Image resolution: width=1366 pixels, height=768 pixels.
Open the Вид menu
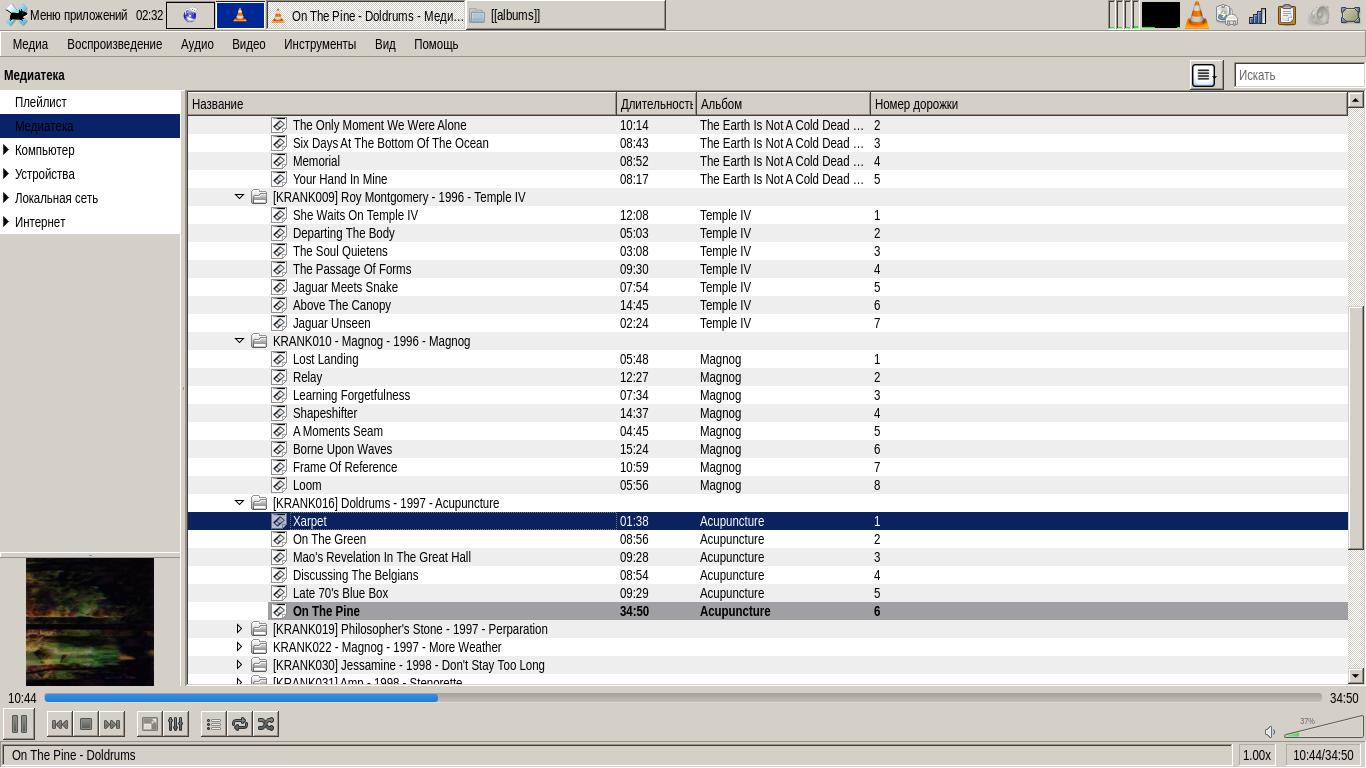click(385, 44)
